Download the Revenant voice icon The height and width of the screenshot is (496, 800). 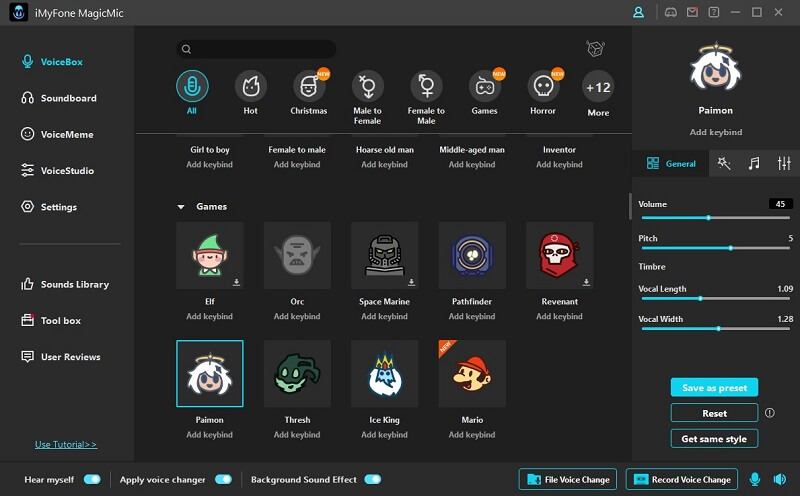coord(586,282)
